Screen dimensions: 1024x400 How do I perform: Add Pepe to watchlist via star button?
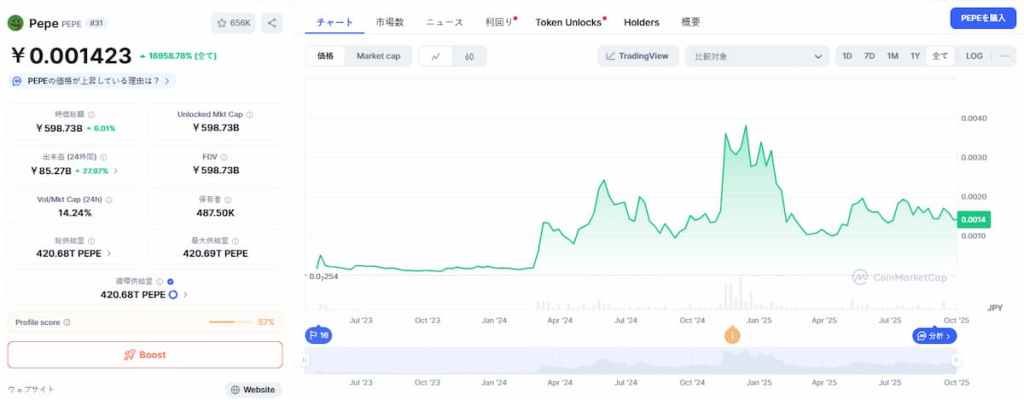pyautogui.click(x=235, y=22)
